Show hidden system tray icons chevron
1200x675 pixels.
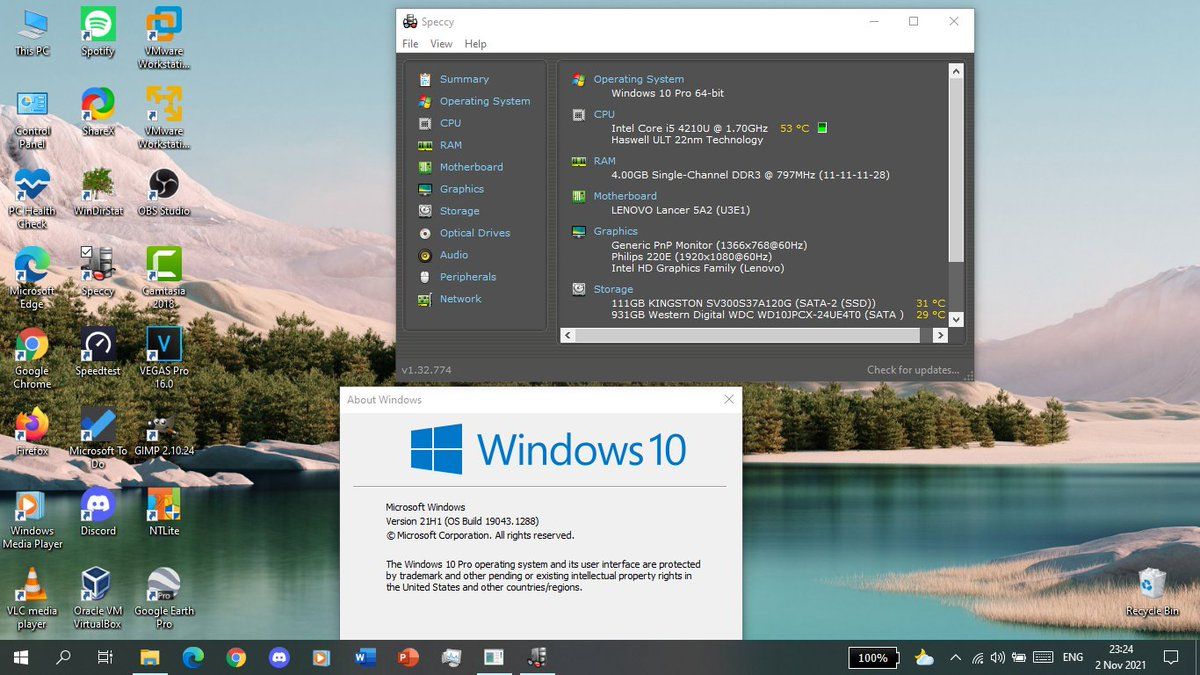pyautogui.click(x=954, y=658)
